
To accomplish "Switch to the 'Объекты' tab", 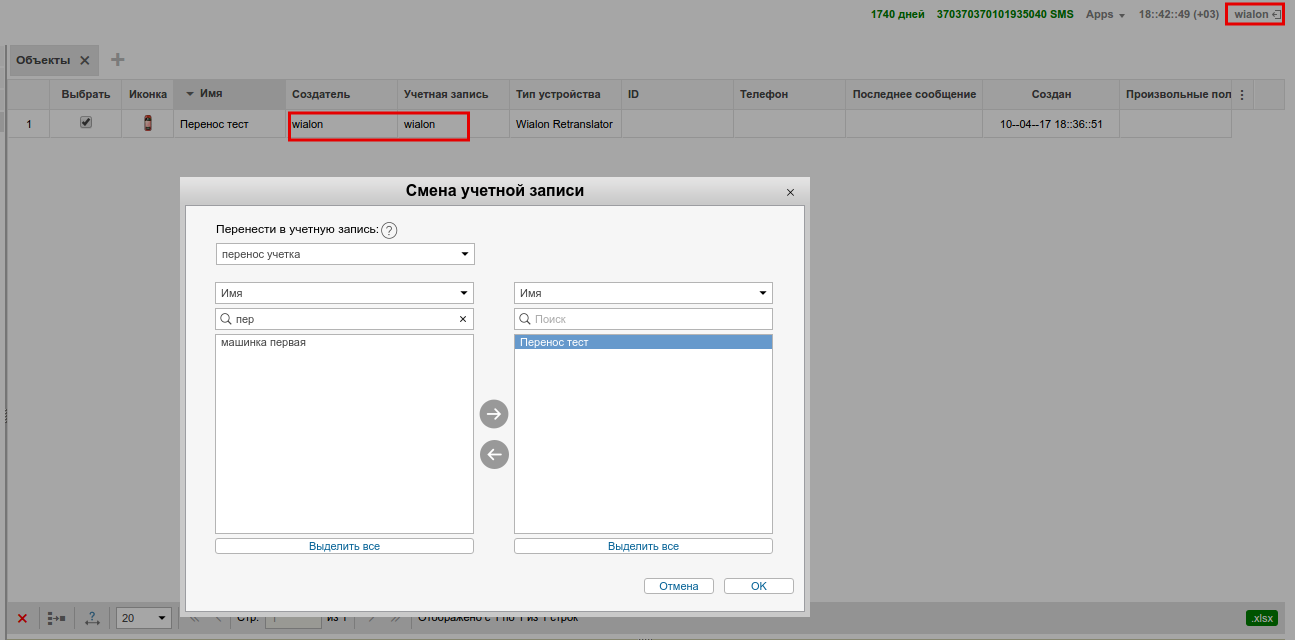I will click(x=43, y=60).
